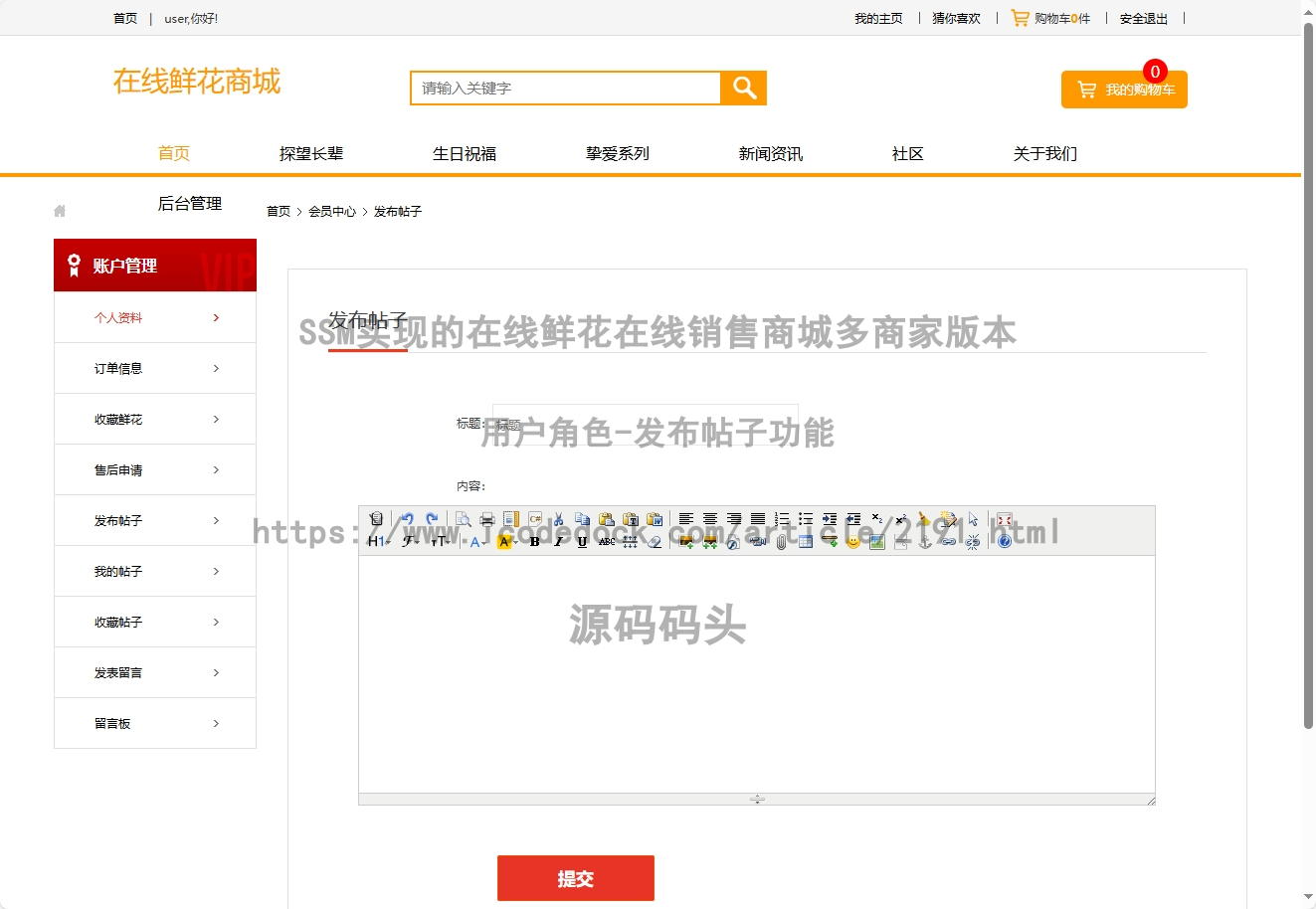Click the scissors cut icon

coord(559,519)
